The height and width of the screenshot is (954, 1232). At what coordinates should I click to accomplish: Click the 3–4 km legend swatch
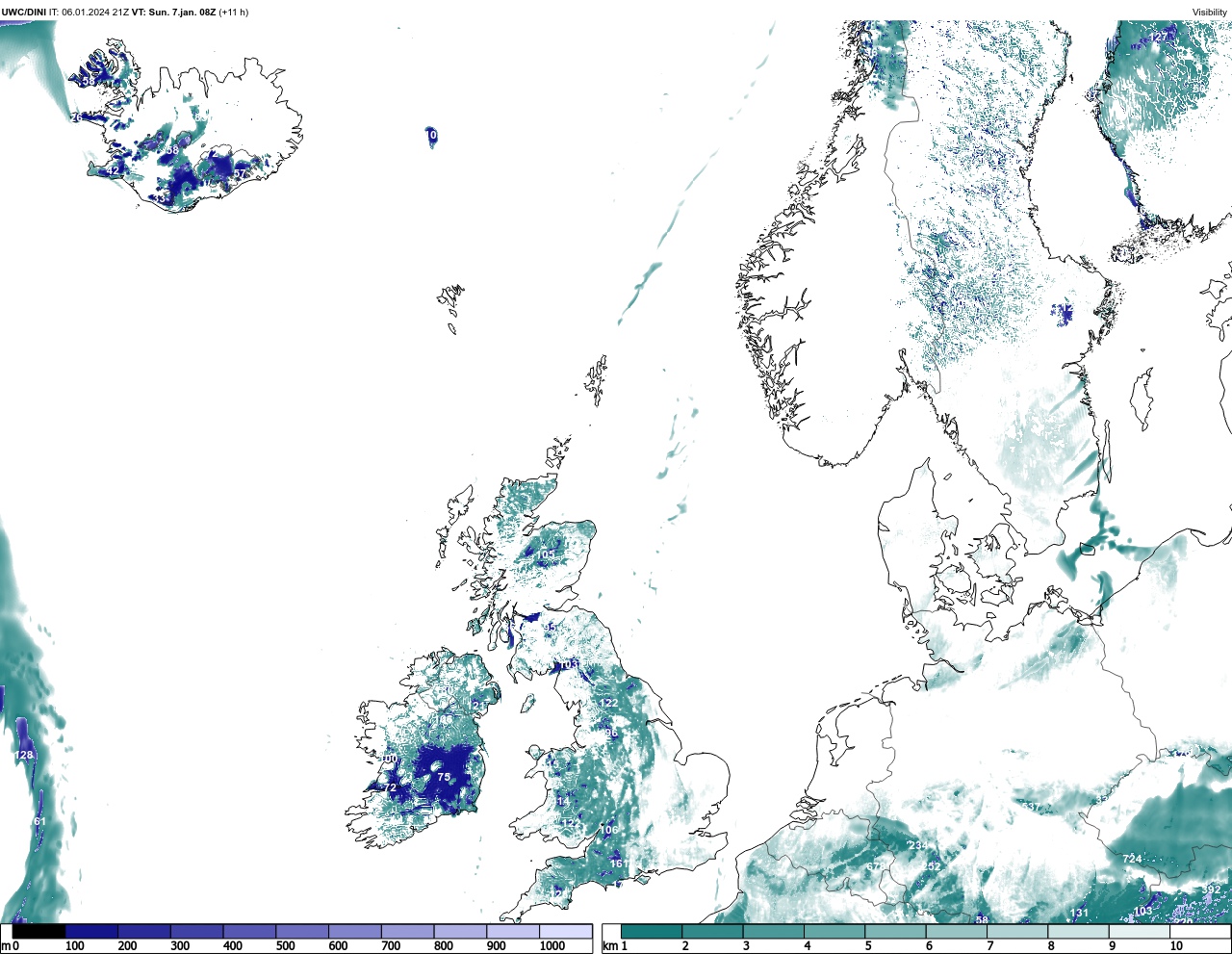click(x=774, y=931)
